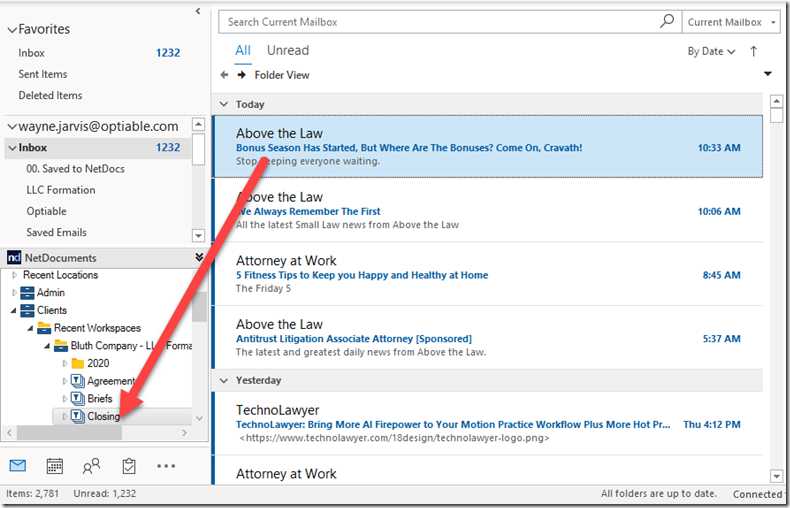Open the By Date sort dropdown
Screen dimensions: 790x508
click(711, 51)
